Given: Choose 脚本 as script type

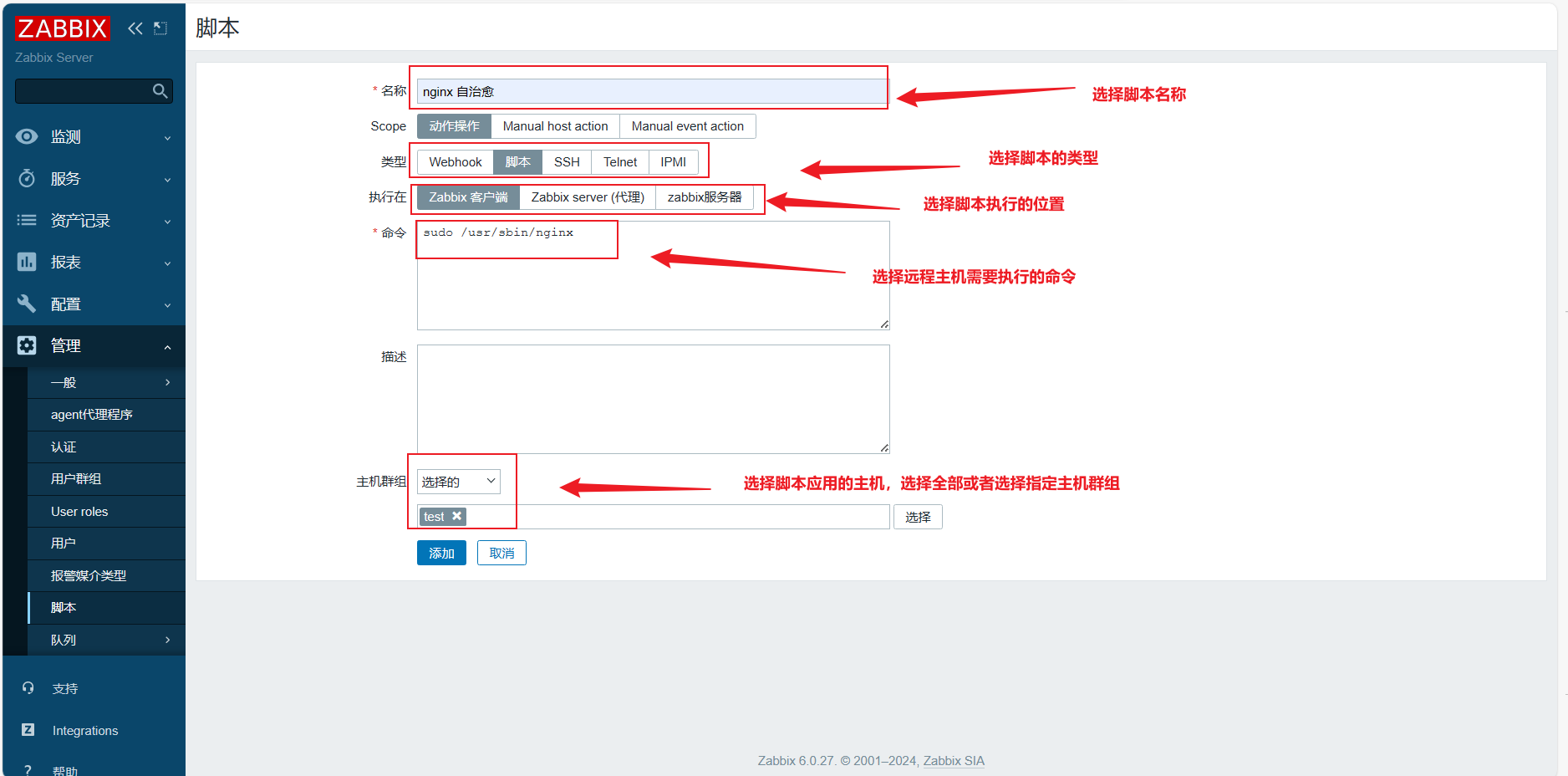Looking at the screenshot, I should (517, 162).
